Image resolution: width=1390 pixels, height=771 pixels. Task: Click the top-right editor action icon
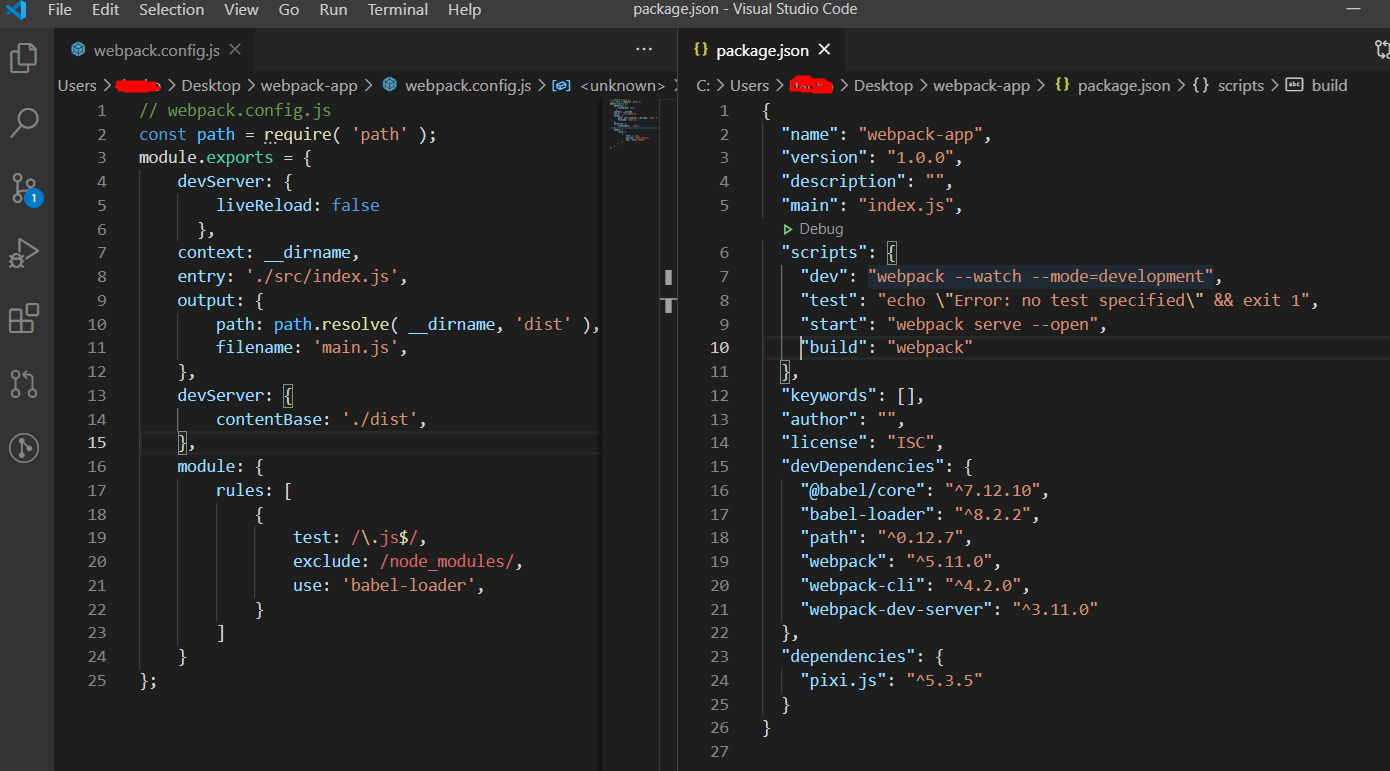click(1381, 49)
